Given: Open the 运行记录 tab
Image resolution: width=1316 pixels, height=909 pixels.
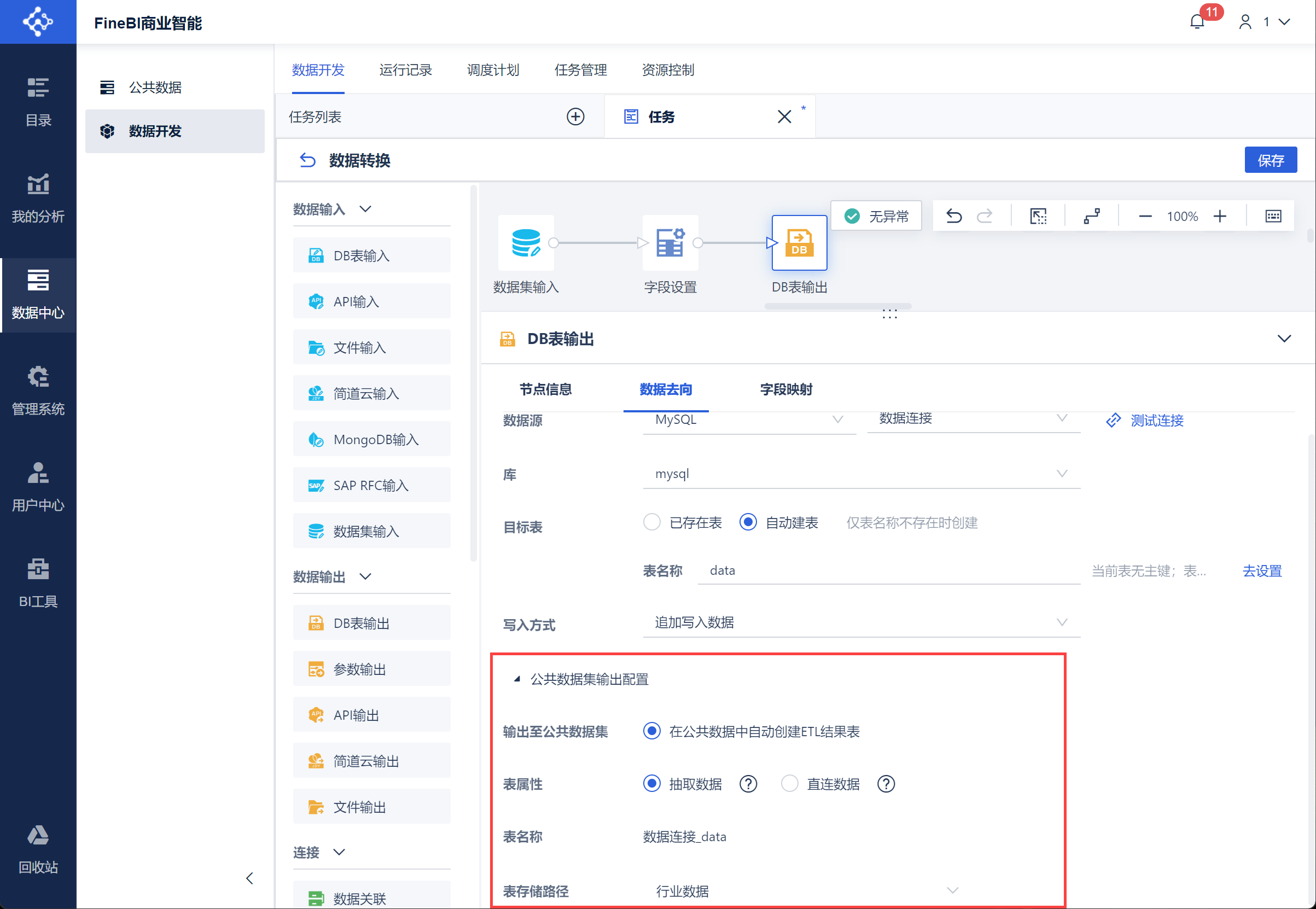Looking at the screenshot, I should (405, 70).
